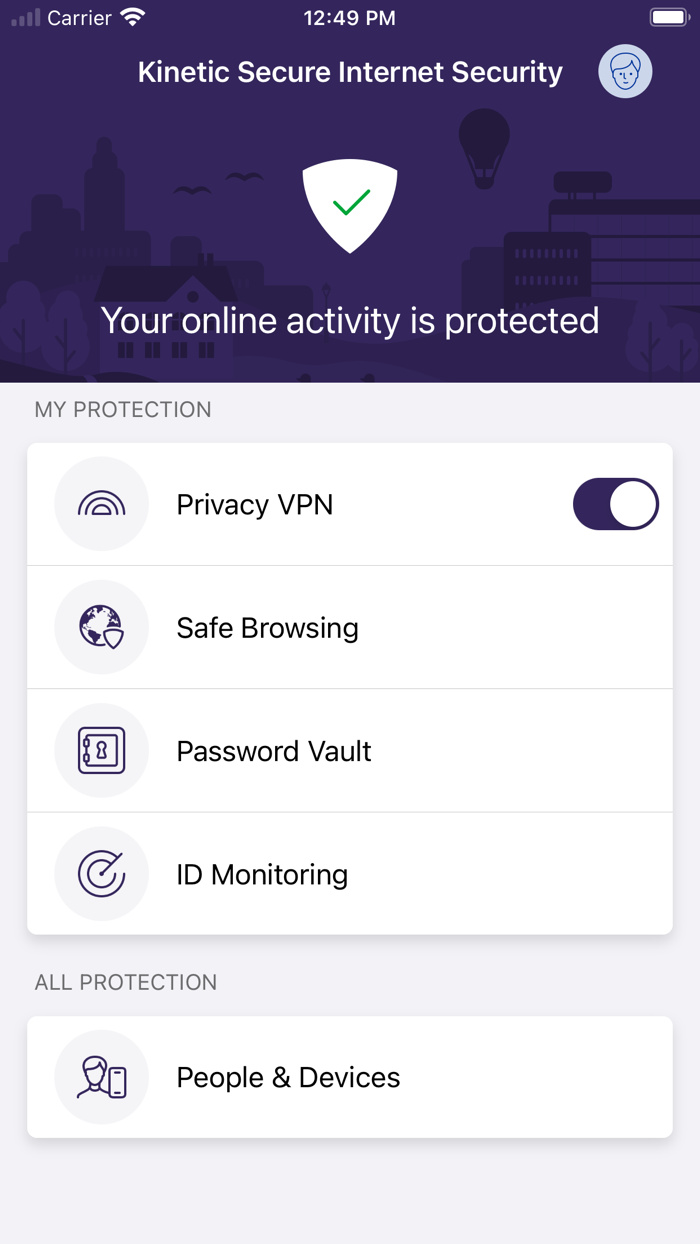
Task: Select the MY PROTECTION section header
Action: tap(122, 409)
